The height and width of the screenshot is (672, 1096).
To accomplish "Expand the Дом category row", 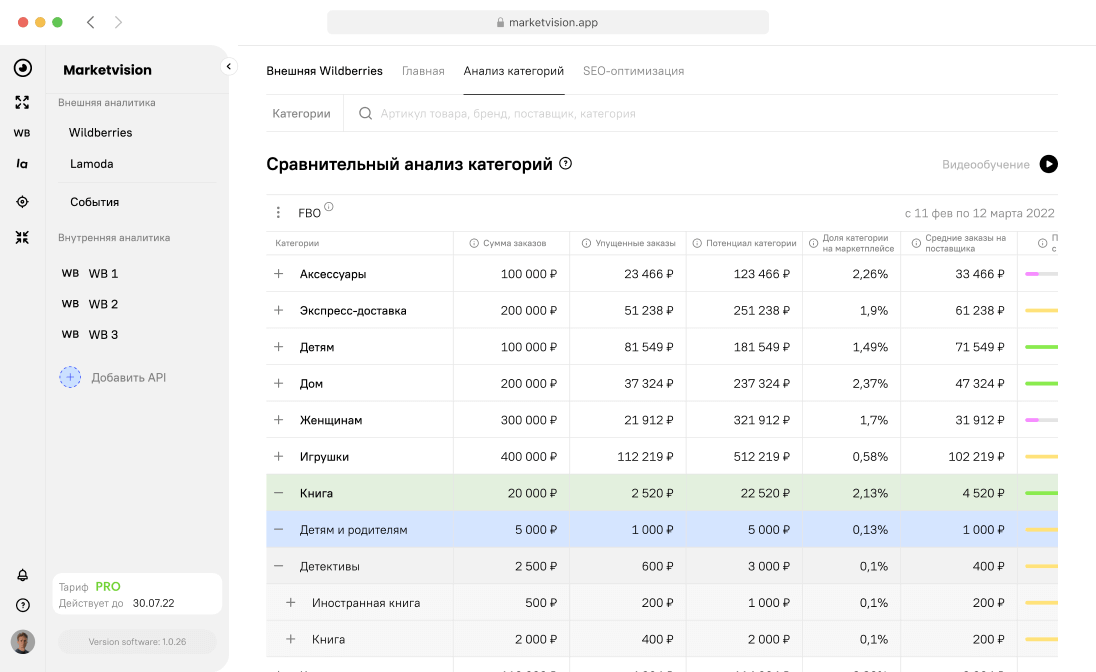I will click(278, 383).
